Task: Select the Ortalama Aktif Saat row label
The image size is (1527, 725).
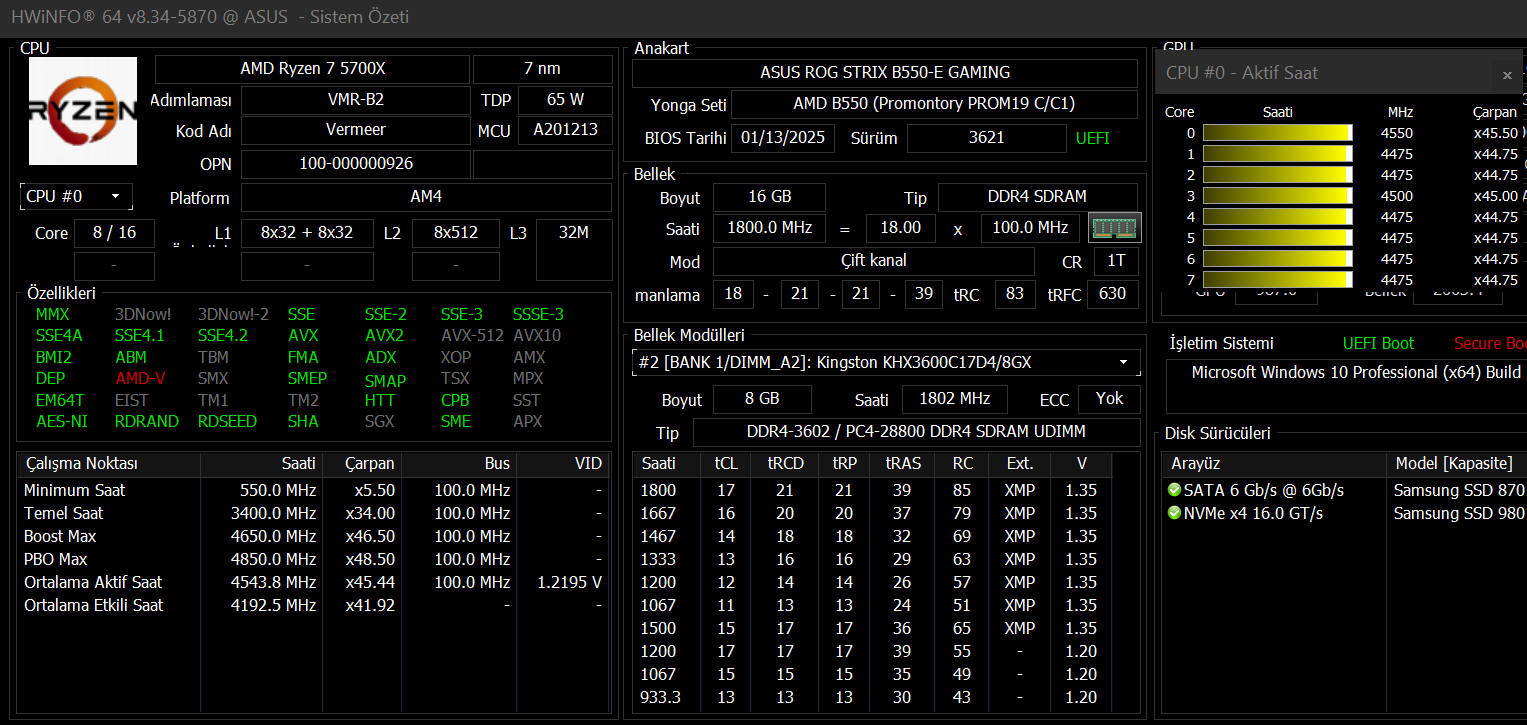Action: tap(93, 582)
